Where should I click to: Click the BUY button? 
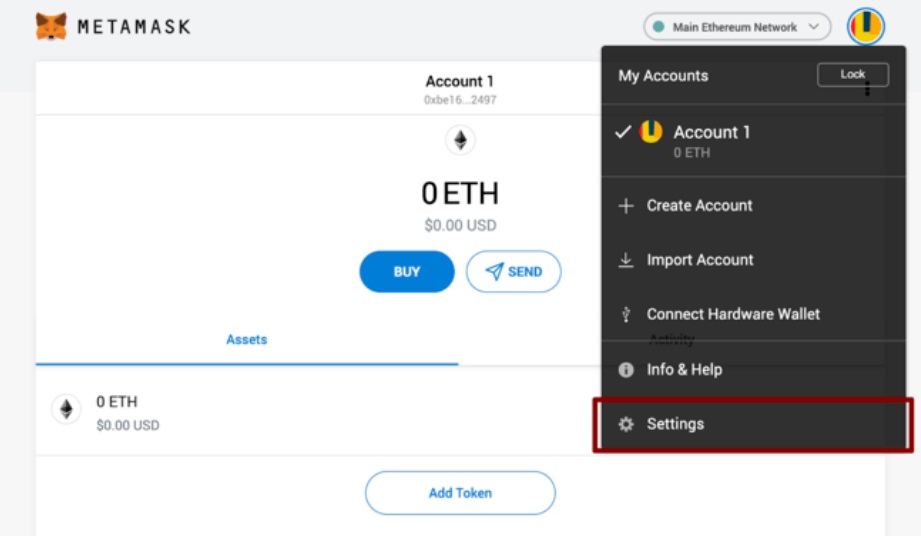(x=406, y=271)
